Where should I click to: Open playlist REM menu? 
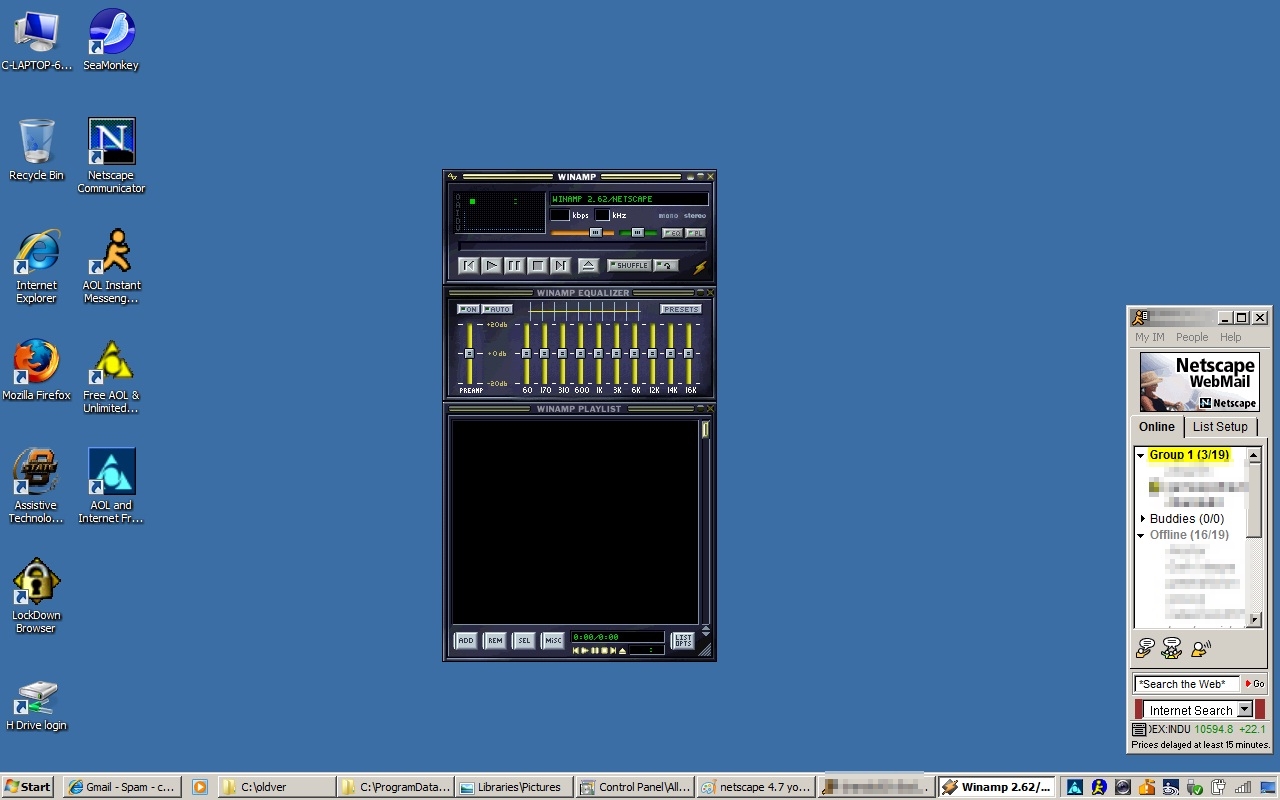pos(495,640)
